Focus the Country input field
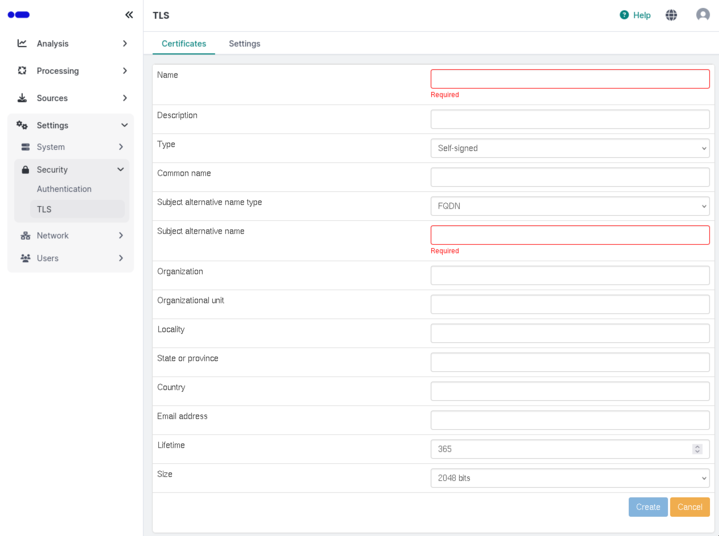This screenshot has width=719, height=536. click(x=570, y=391)
